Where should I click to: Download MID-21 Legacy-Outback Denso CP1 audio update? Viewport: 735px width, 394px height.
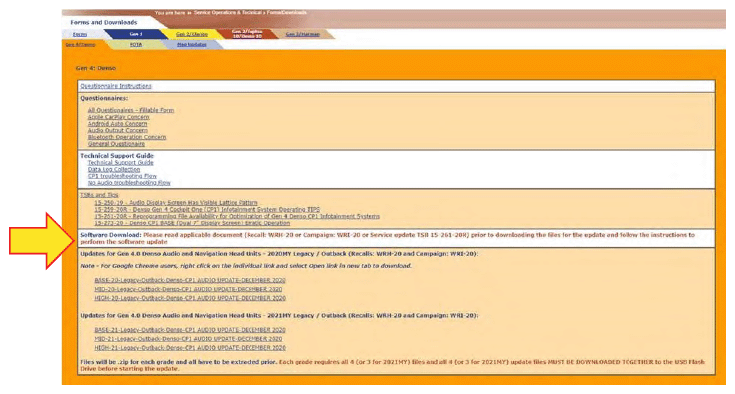coord(188,339)
